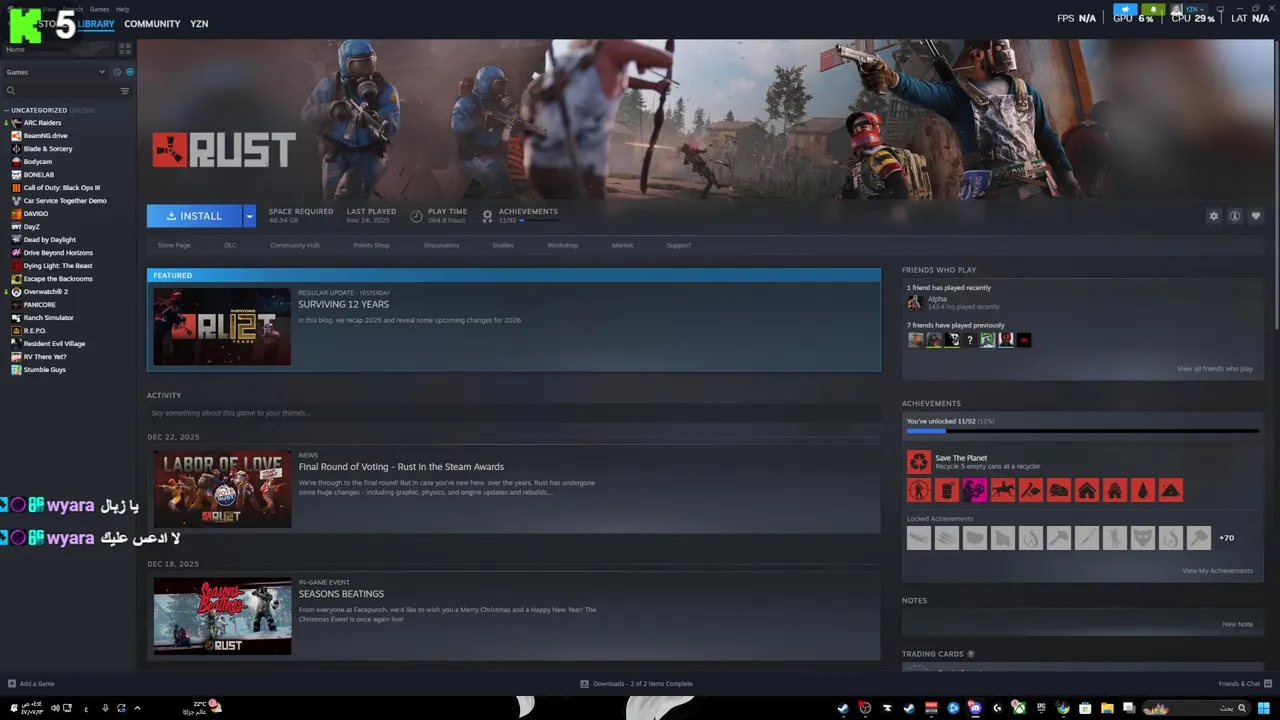Open the Workshop link
1280x720 pixels.
coord(562,245)
